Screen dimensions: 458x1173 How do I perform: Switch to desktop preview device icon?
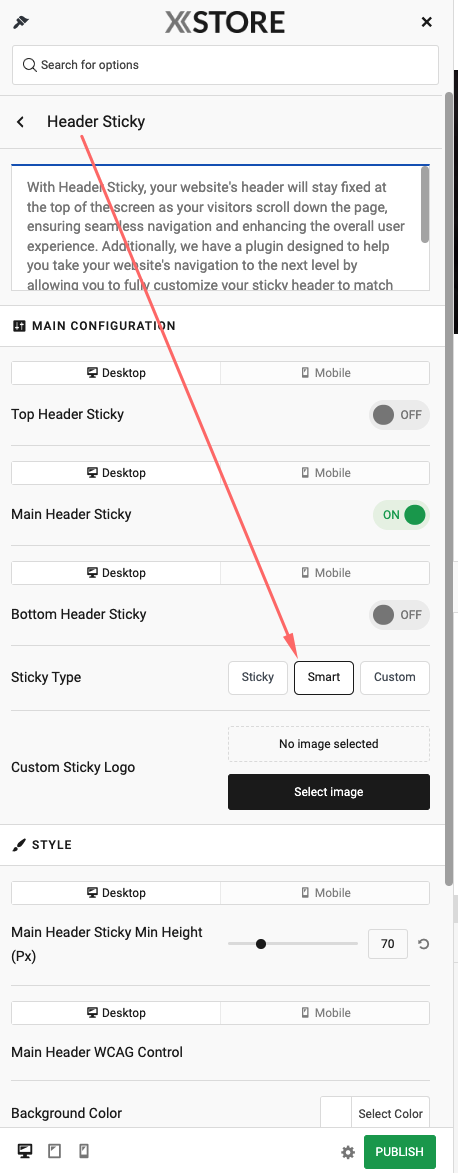pos(25,1151)
